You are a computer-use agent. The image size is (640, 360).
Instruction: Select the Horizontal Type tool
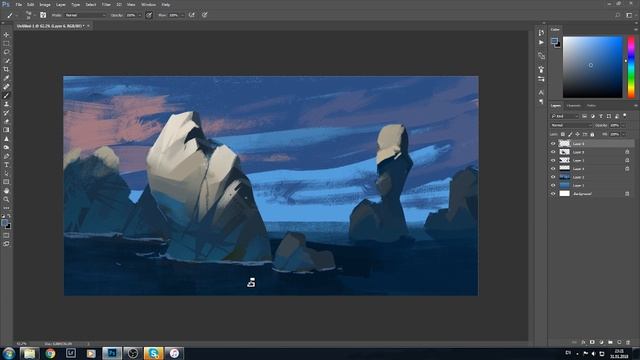[x=6, y=164]
